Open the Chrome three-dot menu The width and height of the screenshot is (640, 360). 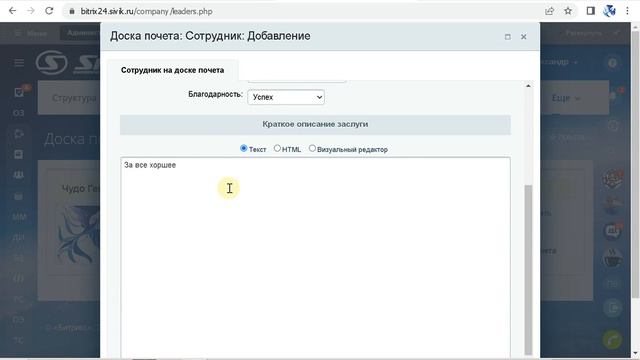coord(627,11)
